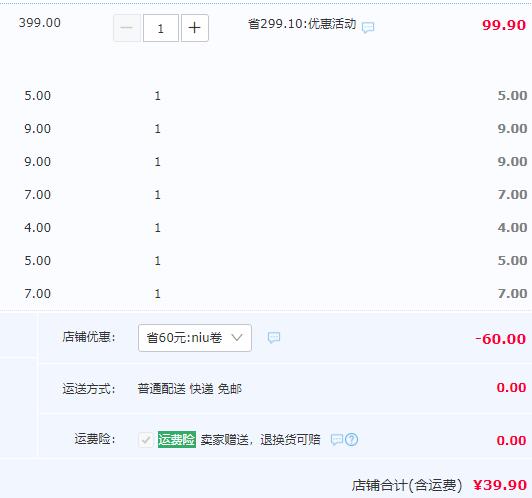Select the 399.00 original price
The height and width of the screenshot is (498, 532).
pos(40,23)
